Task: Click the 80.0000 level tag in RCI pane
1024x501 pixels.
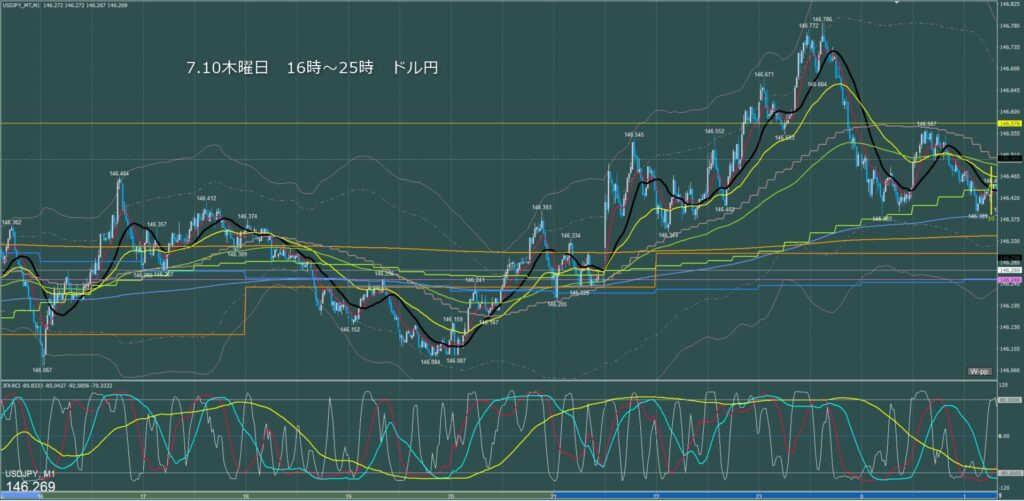Action: (1010, 400)
